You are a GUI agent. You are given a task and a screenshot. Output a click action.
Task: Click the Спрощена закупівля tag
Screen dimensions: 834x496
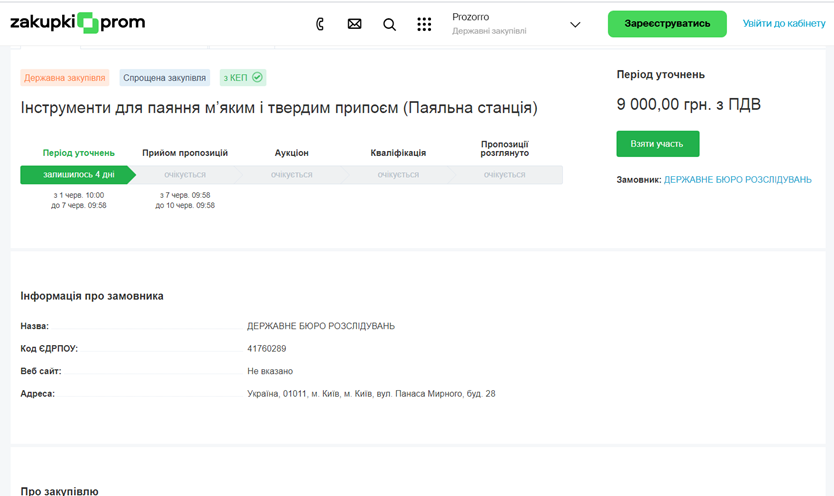pyautogui.click(x=164, y=78)
